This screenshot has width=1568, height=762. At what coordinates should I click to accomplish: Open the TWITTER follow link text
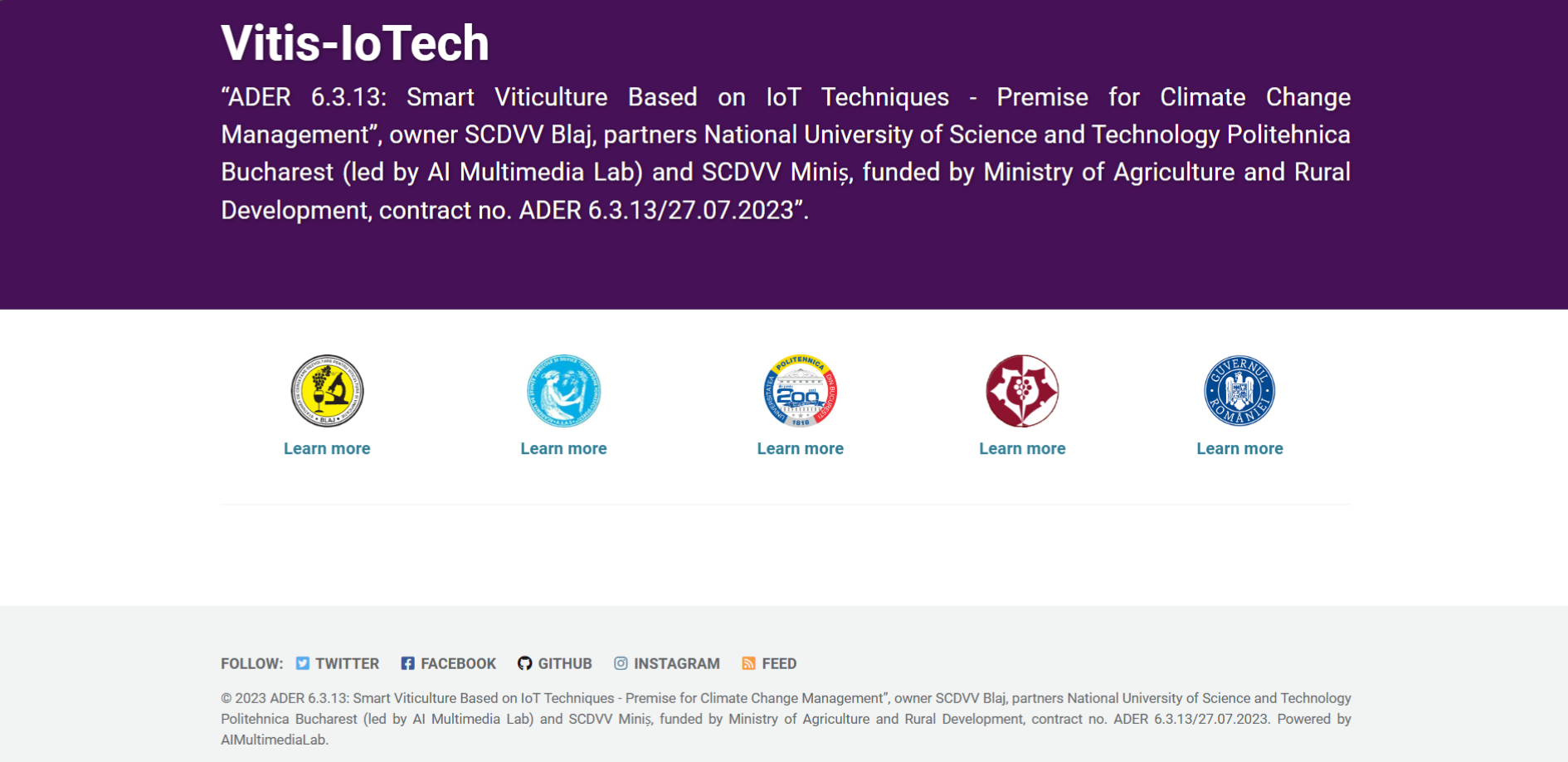(347, 663)
